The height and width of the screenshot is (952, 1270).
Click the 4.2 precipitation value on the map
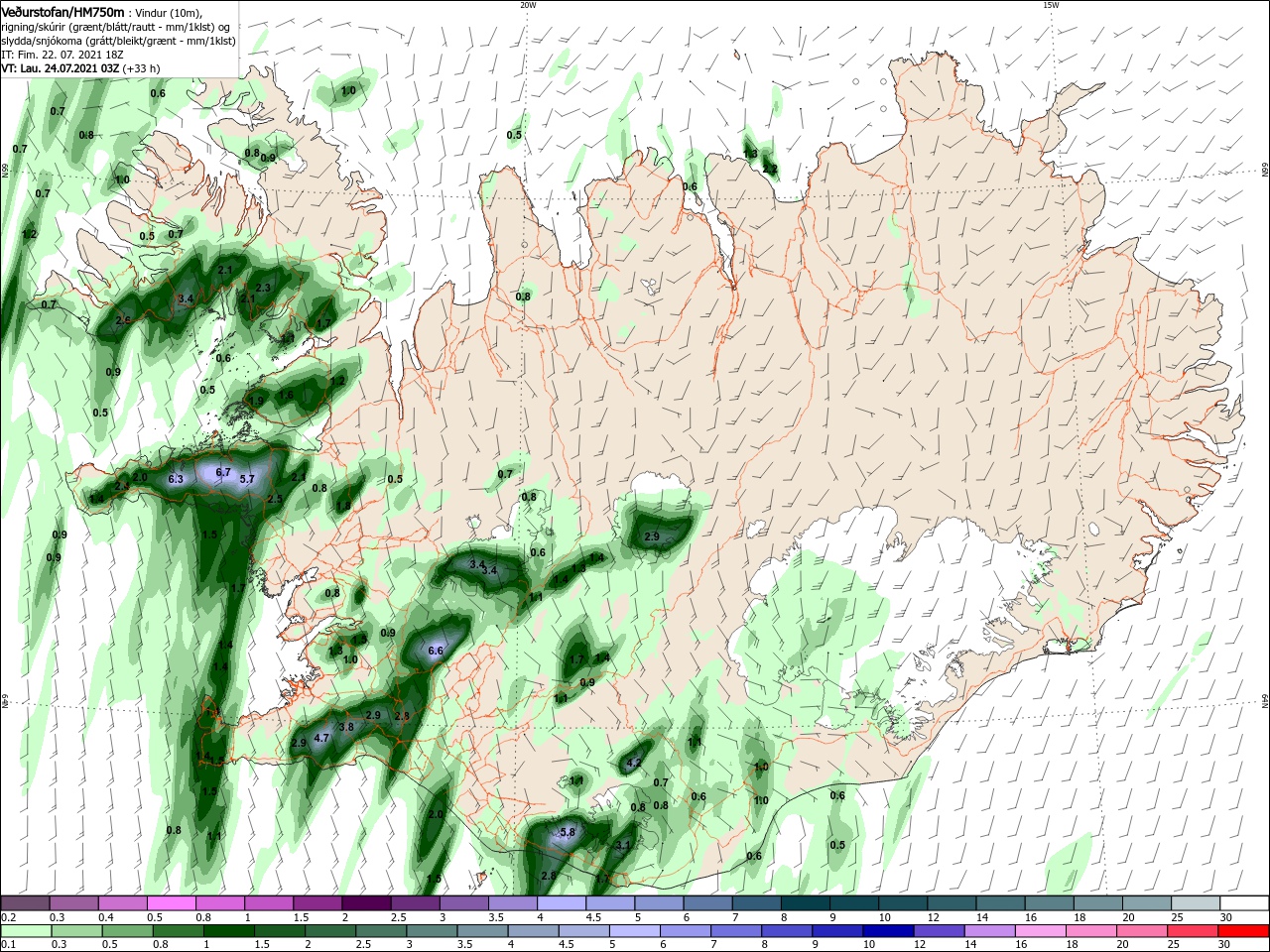tap(635, 763)
